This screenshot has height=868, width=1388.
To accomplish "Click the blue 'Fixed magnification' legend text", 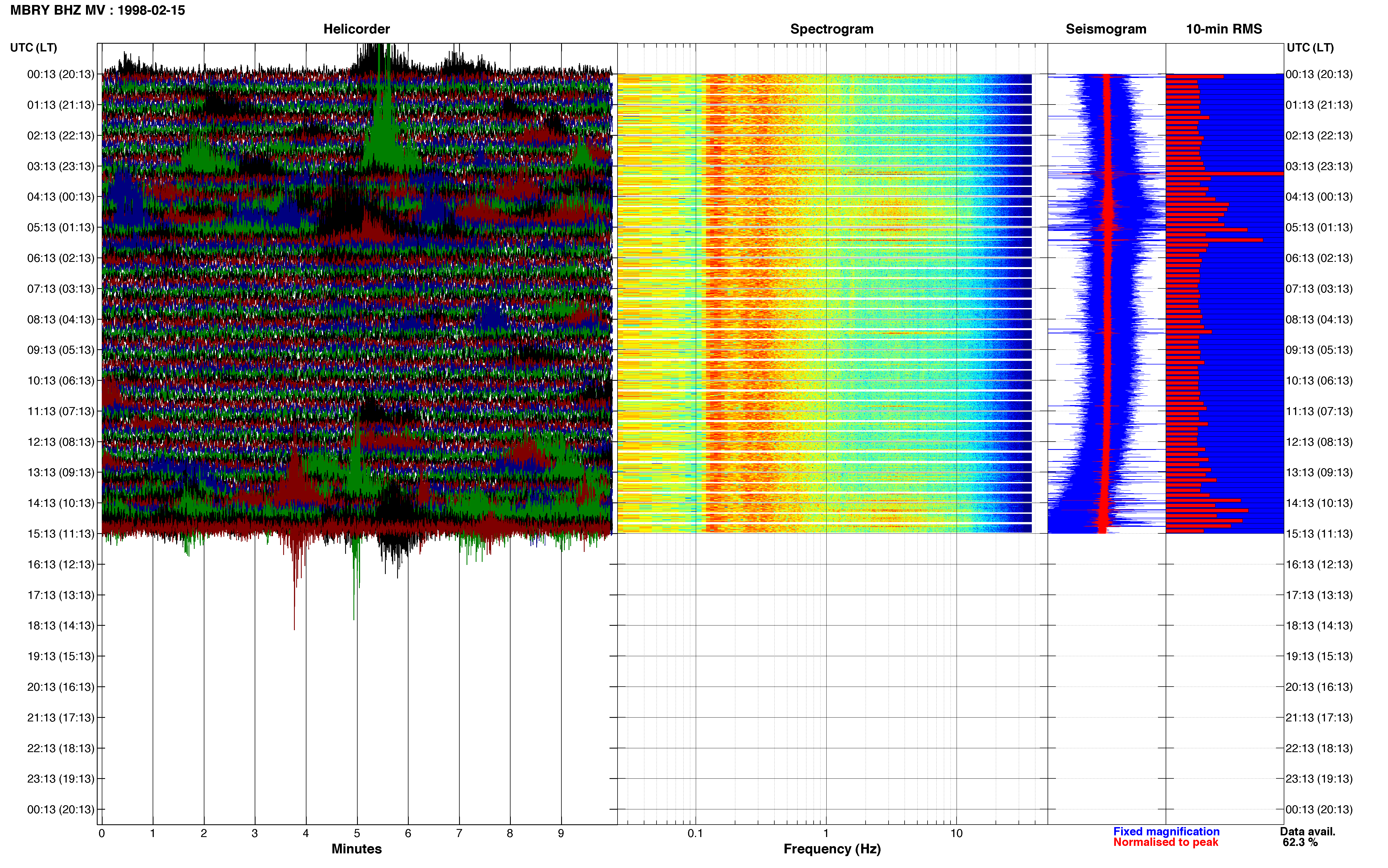I will tap(1166, 831).
